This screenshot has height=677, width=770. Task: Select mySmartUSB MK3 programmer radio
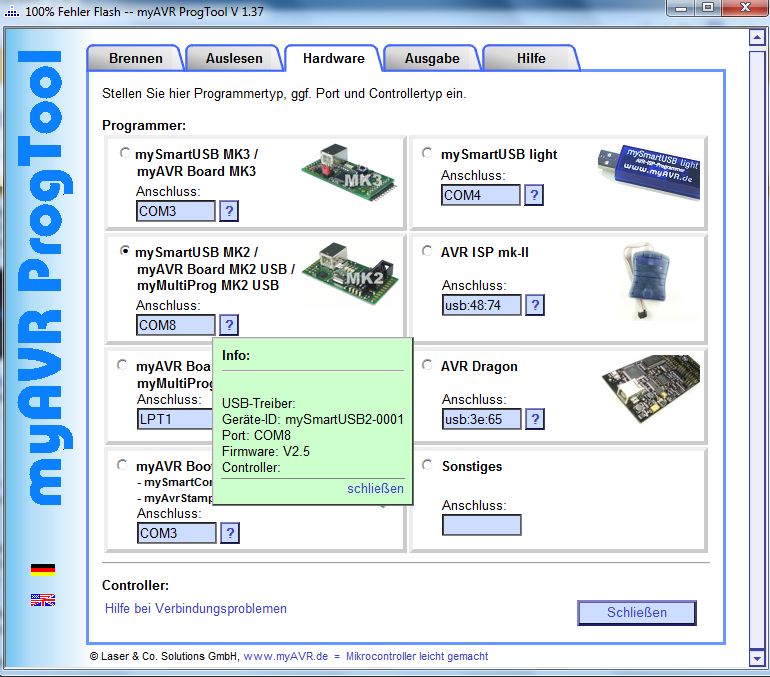pyautogui.click(x=125, y=153)
